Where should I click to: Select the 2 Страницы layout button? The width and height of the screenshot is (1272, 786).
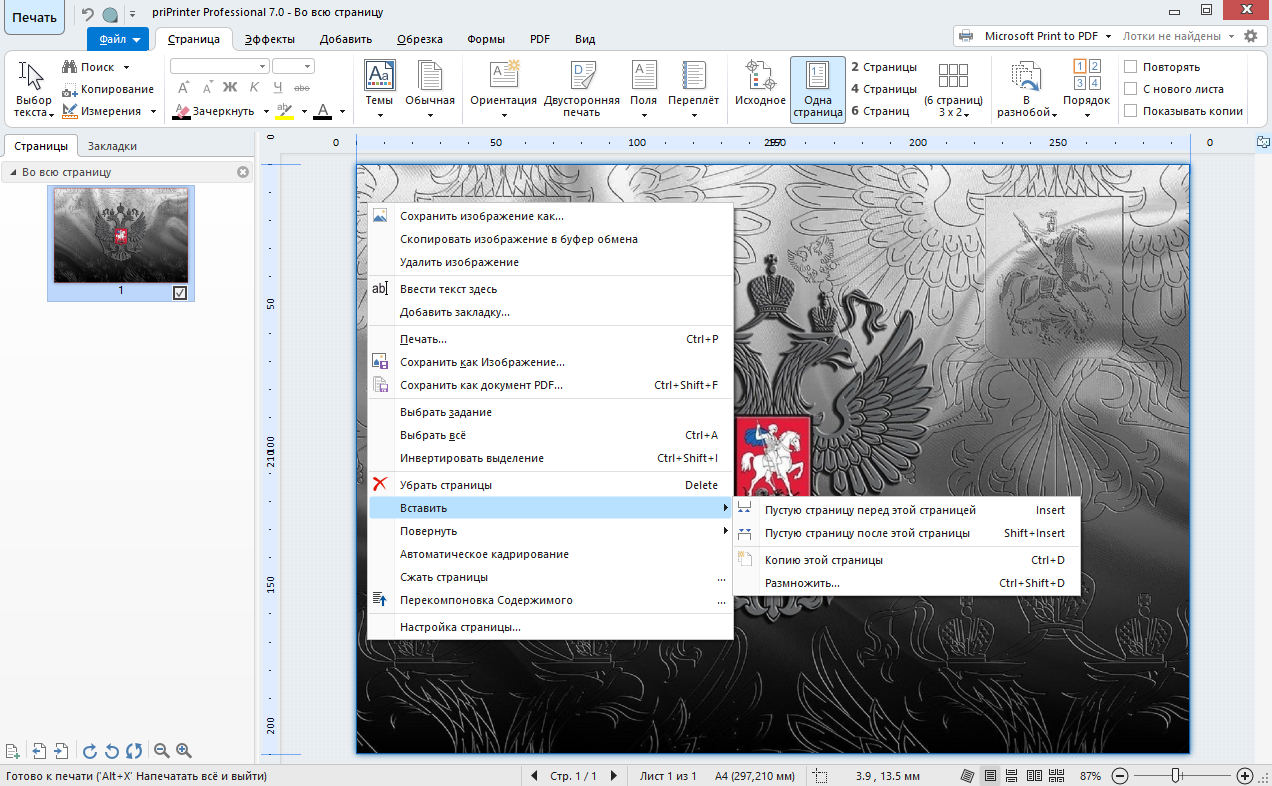click(x=884, y=67)
